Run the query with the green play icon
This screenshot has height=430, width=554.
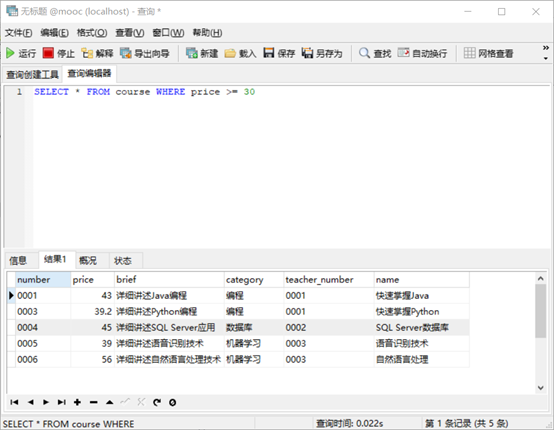[21, 53]
